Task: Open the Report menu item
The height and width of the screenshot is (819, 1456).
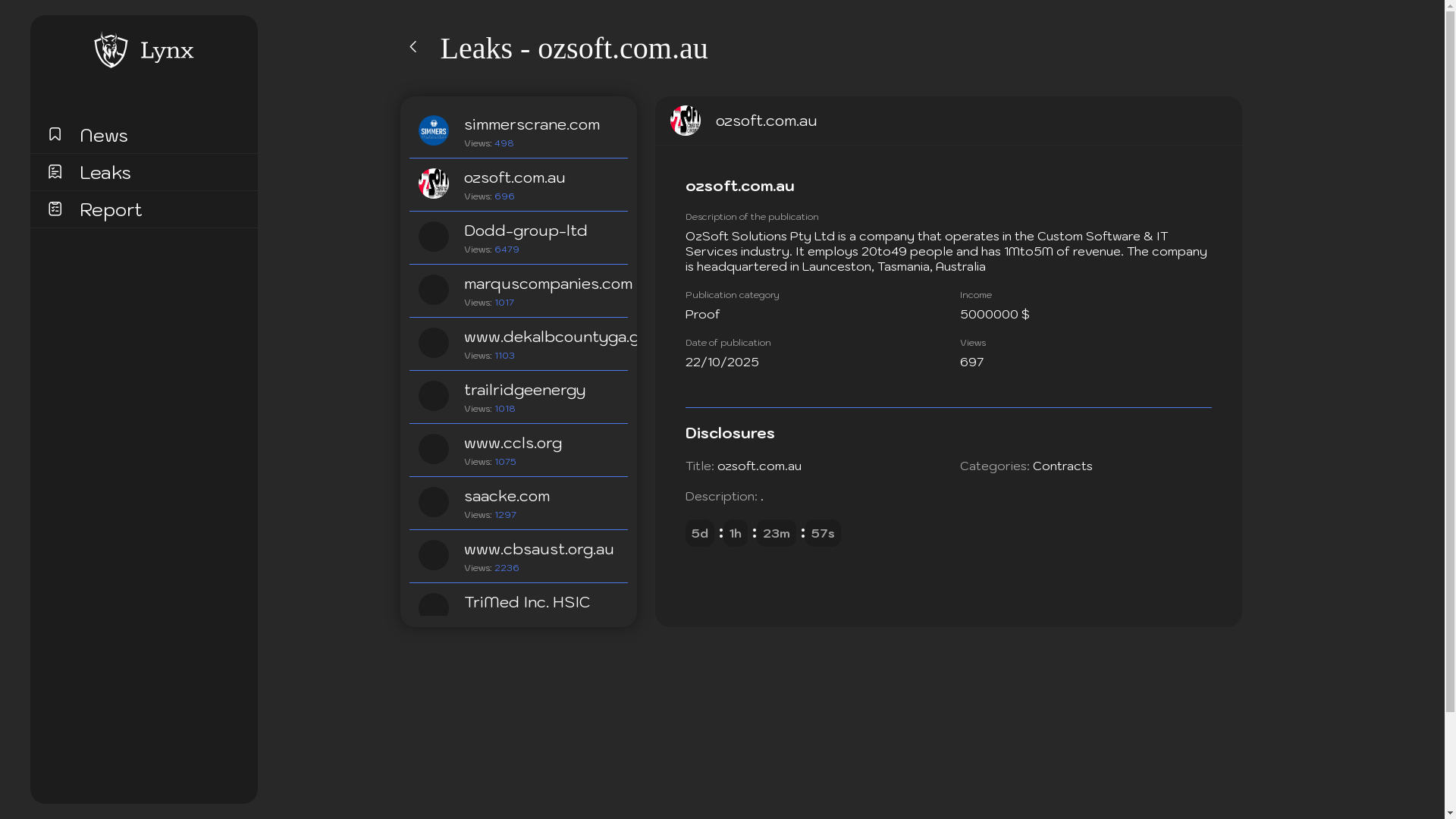Action: tap(111, 210)
